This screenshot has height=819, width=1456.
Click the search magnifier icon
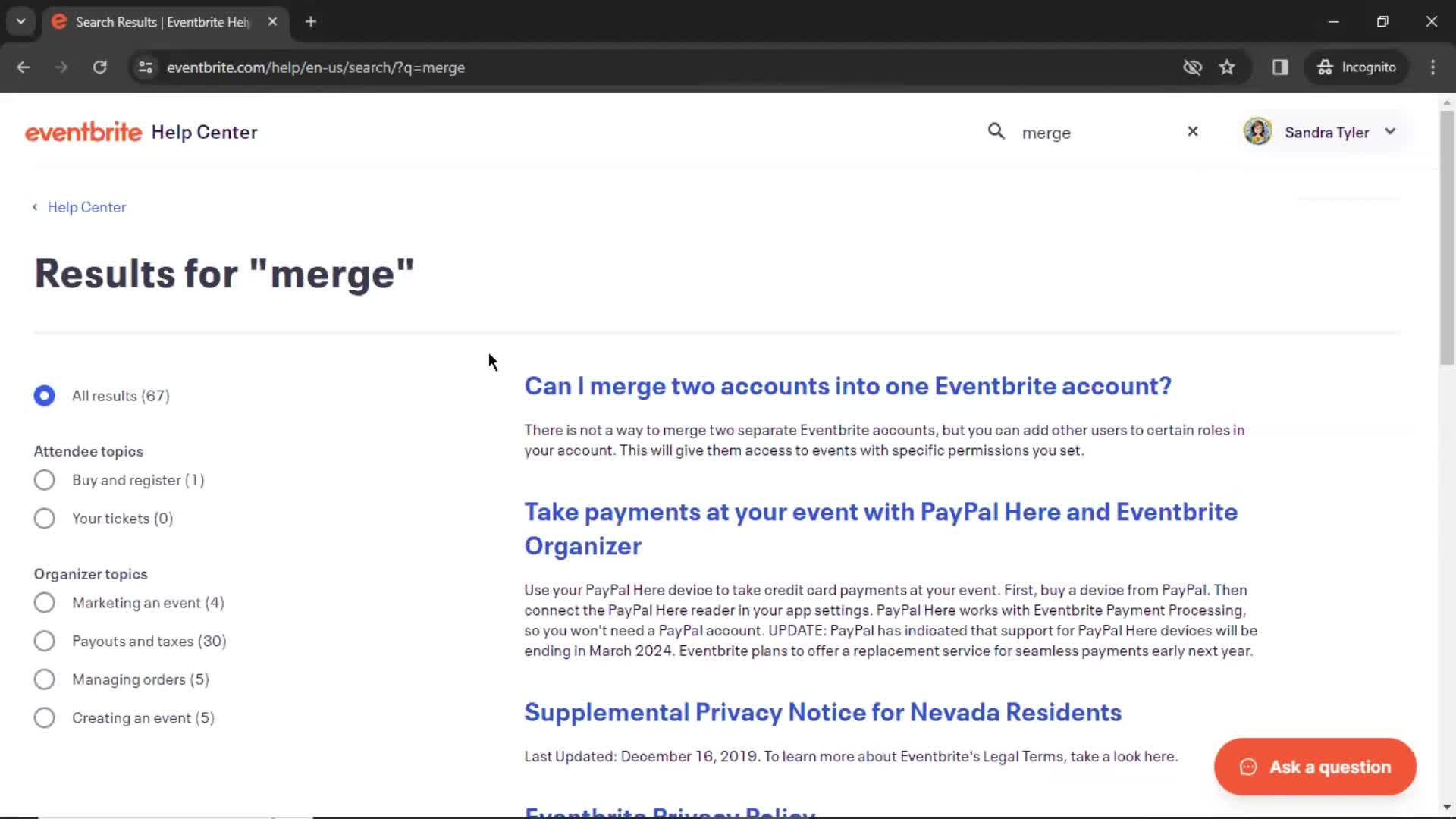(x=996, y=132)
